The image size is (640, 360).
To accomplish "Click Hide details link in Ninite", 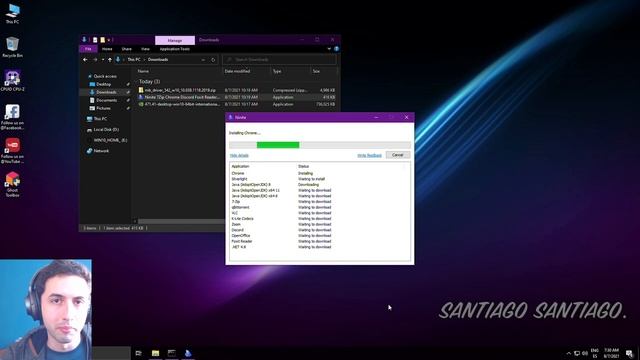I will click(x=239, y=156).
